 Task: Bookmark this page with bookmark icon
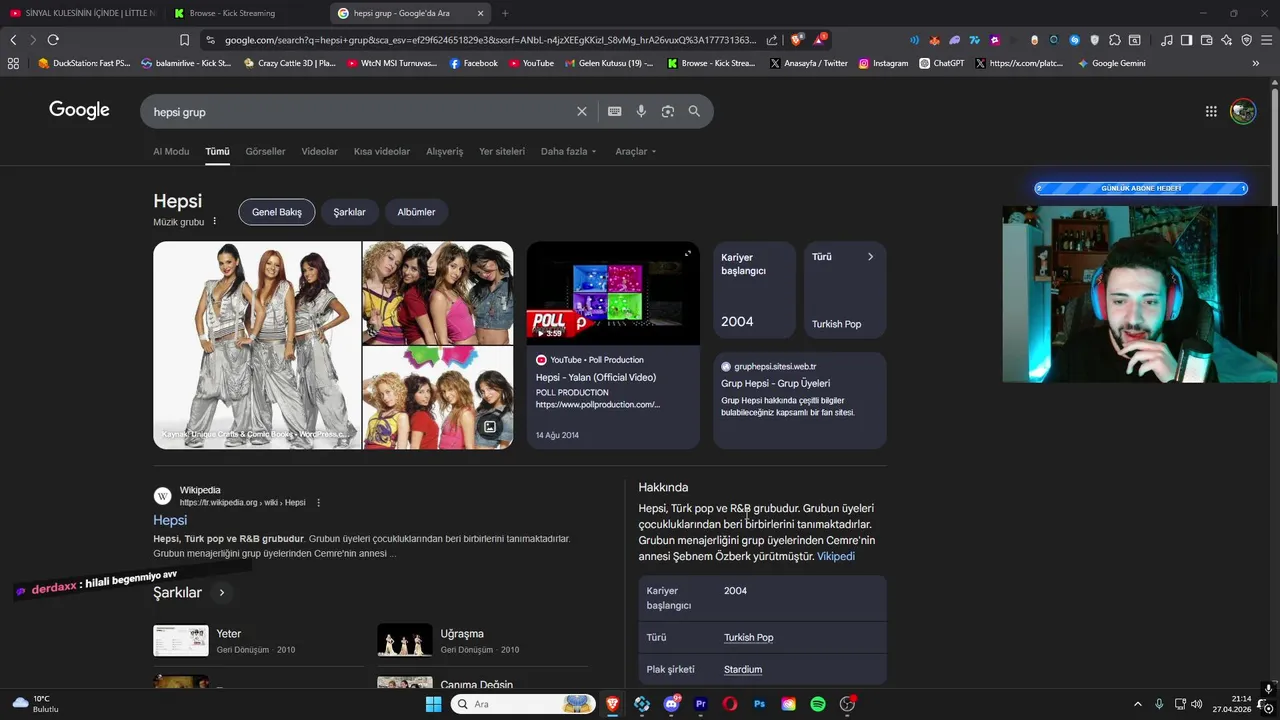click(x=184, y=40)
